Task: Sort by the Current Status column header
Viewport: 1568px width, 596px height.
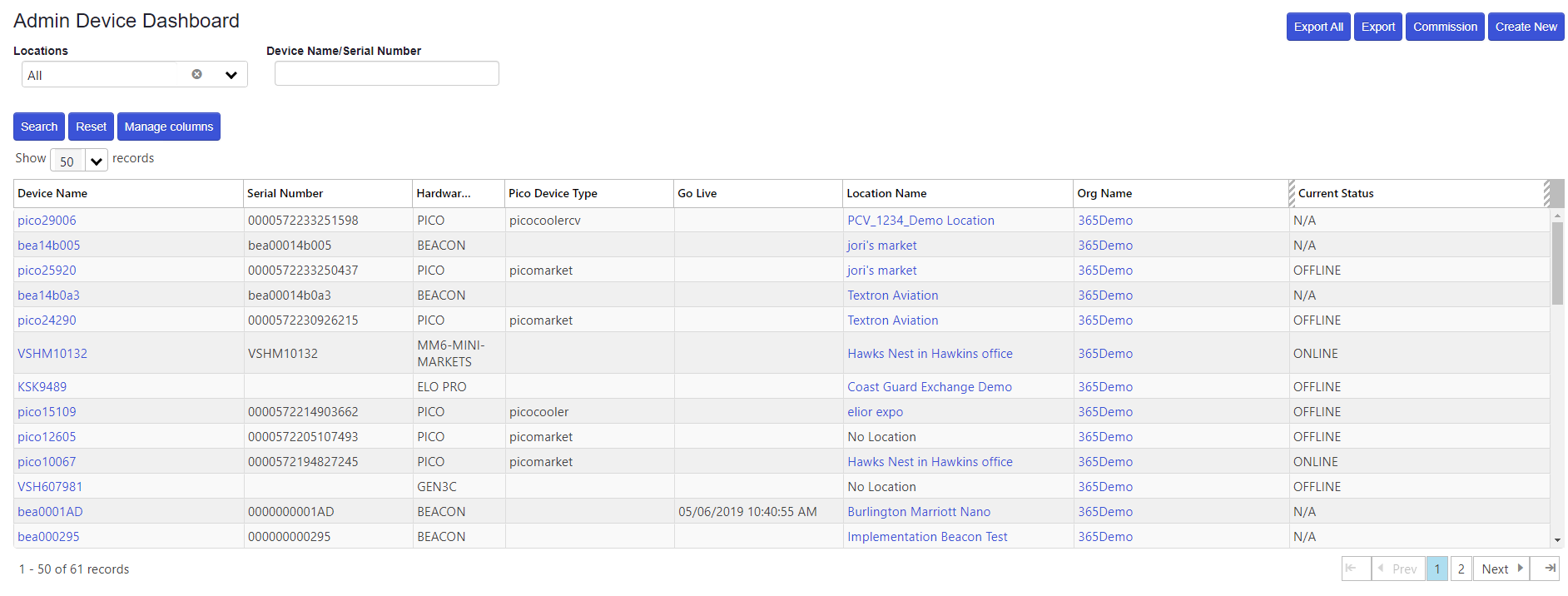Action: 1335,193
